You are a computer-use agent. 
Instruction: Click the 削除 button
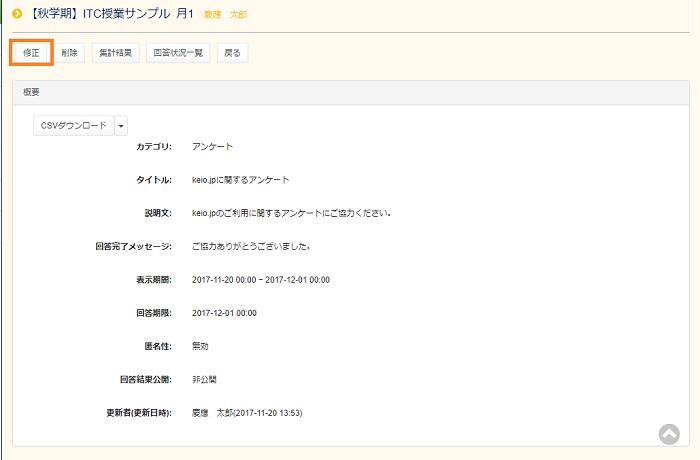69,53
